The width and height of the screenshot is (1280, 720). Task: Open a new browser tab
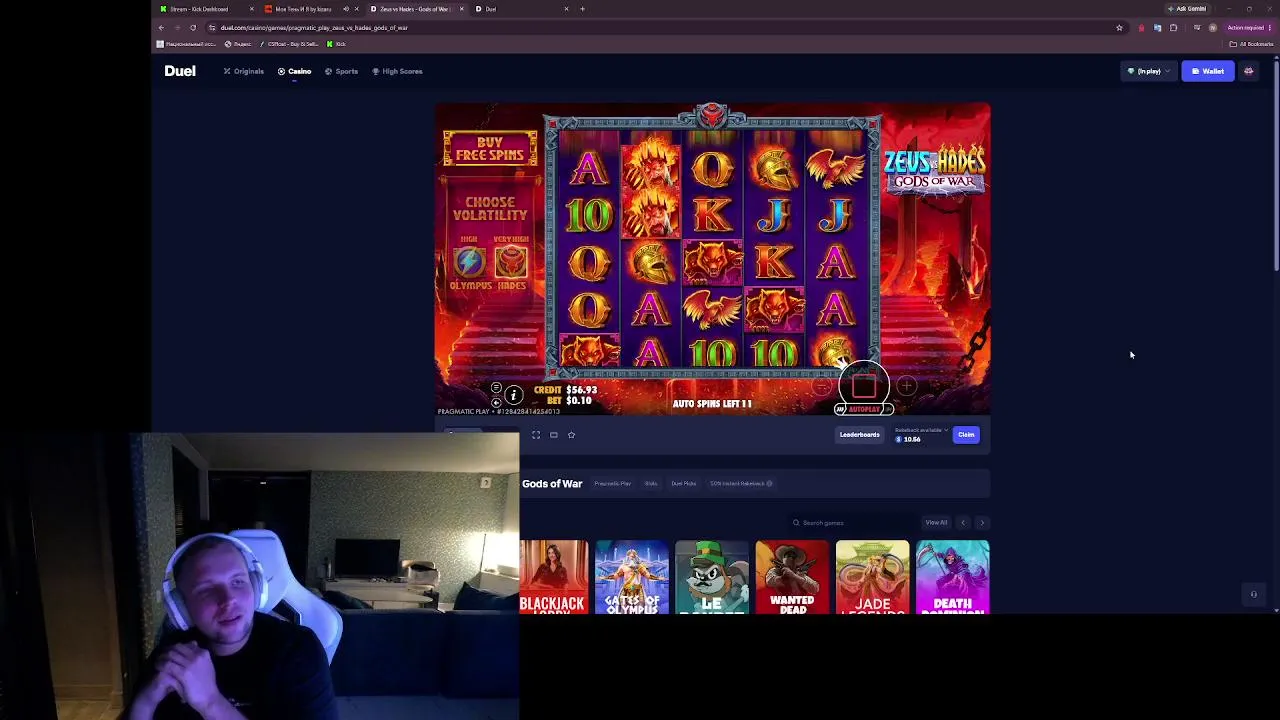point(583,9)
